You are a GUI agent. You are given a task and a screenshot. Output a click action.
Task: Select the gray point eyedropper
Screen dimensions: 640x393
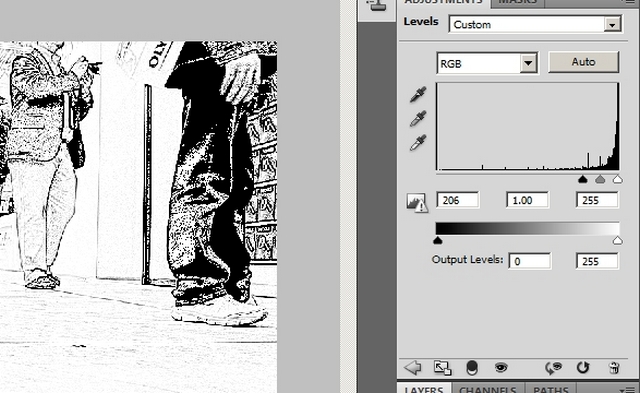(418, 119)
